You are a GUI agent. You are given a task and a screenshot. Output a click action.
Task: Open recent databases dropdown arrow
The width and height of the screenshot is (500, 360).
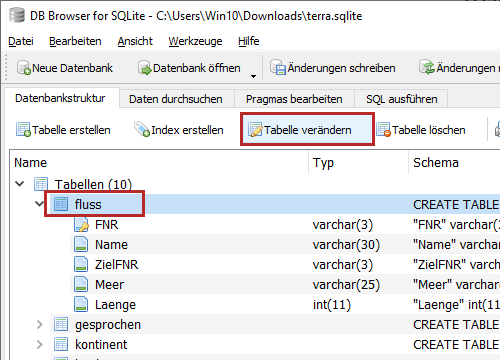coord(253,76)
